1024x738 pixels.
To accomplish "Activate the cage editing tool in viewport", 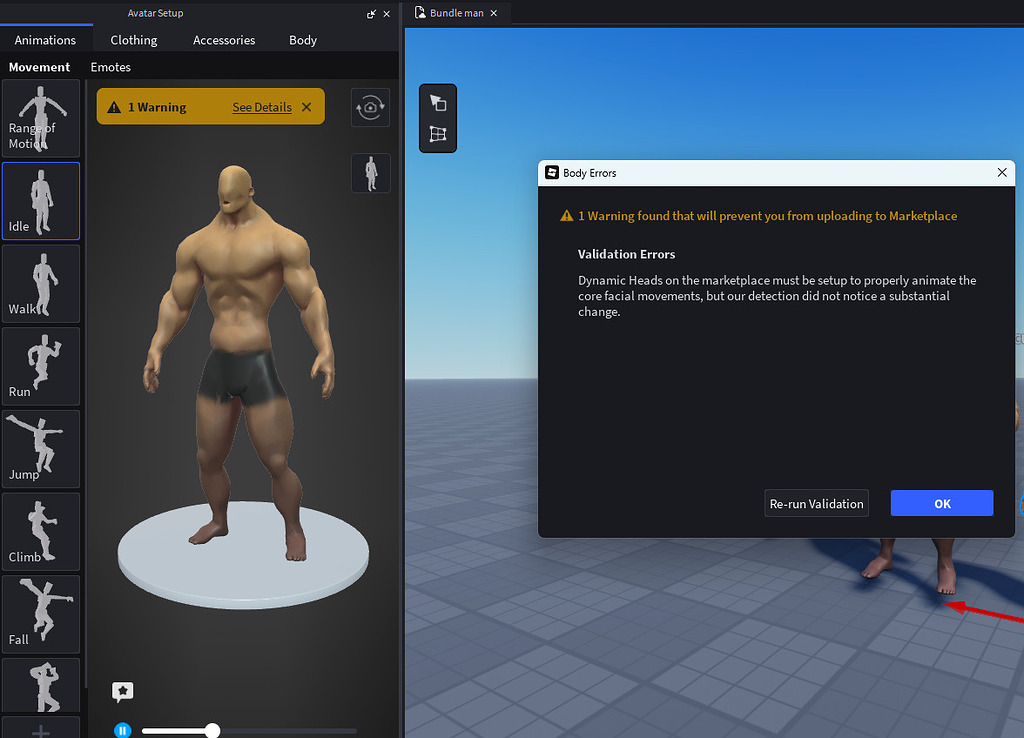I will [438, 134].
